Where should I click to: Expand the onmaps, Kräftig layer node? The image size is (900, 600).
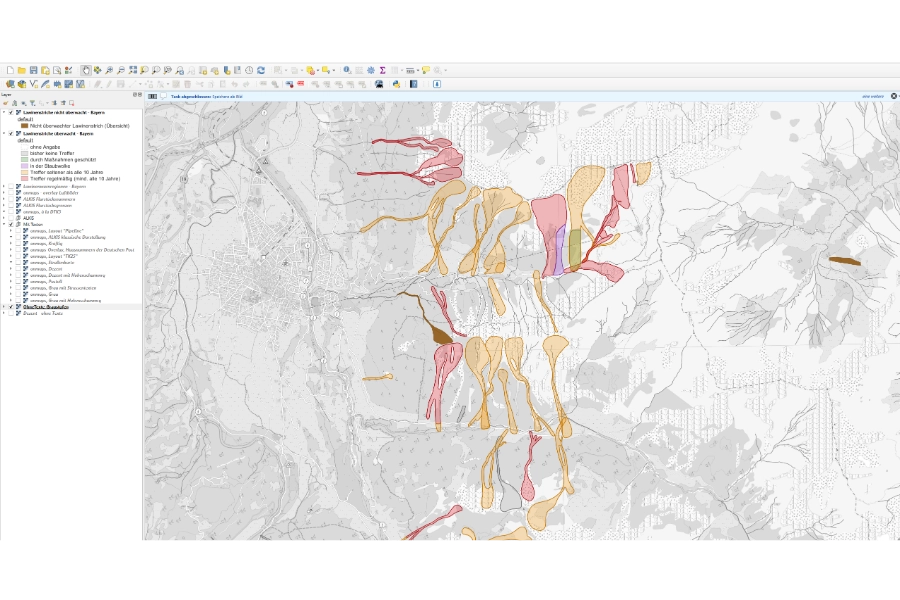tap(11, 243)
